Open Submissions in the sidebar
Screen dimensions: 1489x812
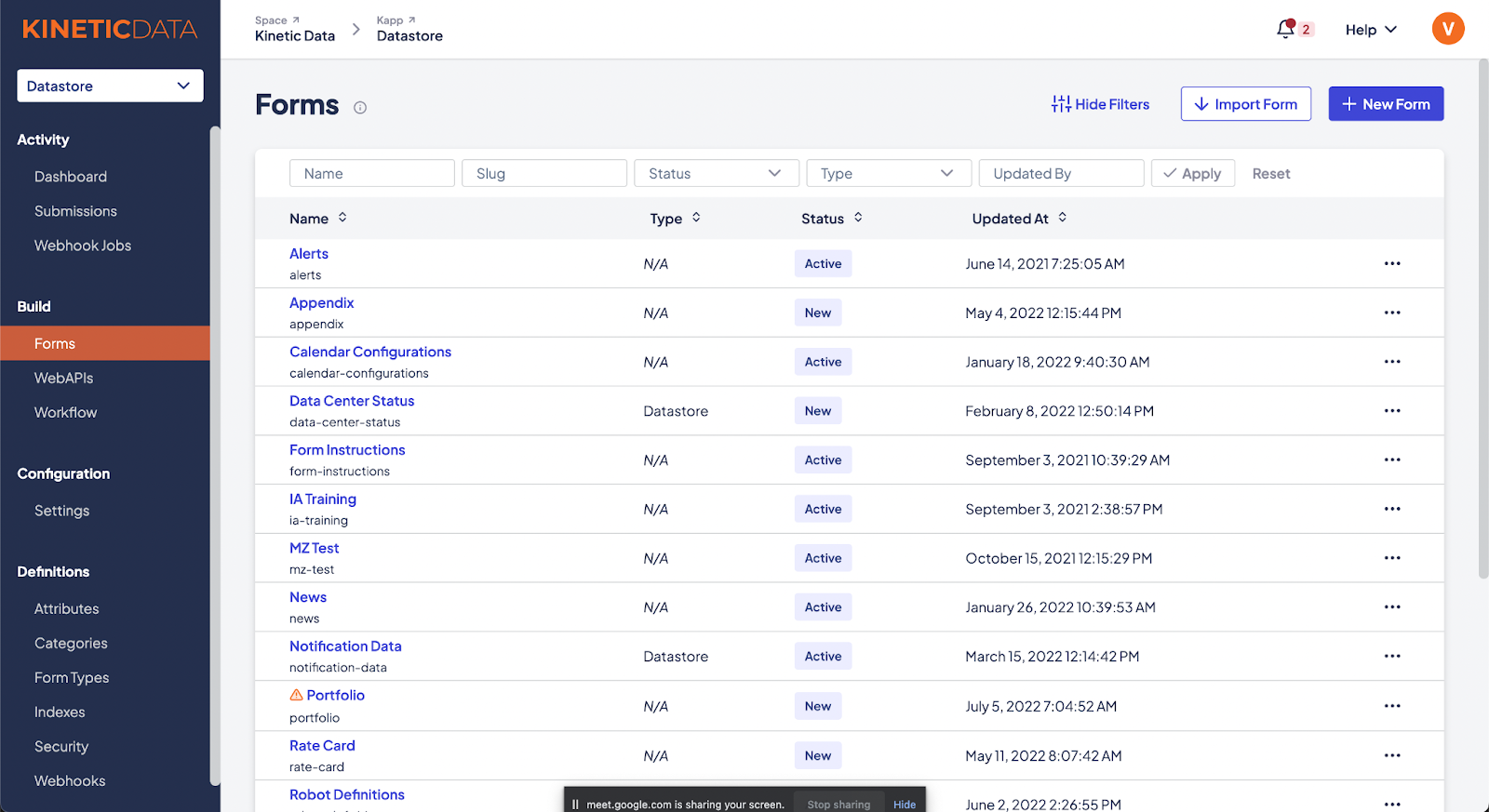[x=75, y=211]
